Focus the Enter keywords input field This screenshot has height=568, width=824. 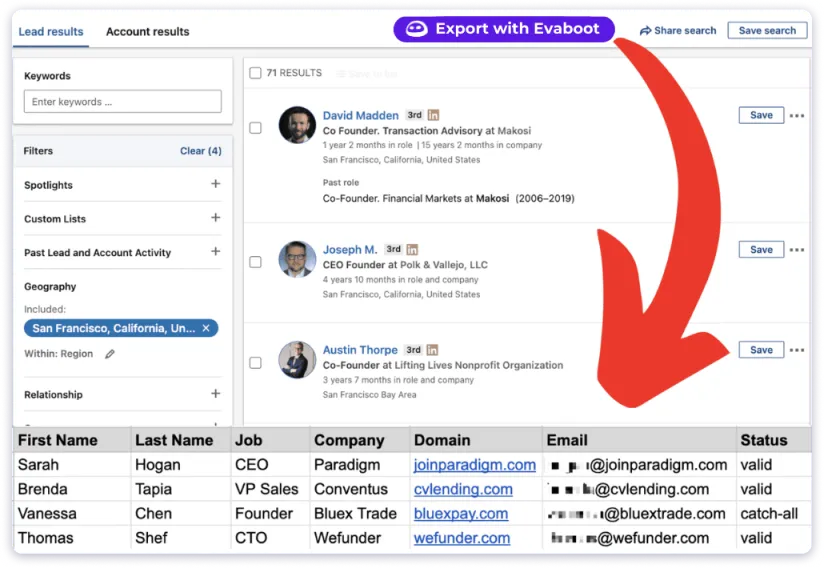(x=122, y=101)
